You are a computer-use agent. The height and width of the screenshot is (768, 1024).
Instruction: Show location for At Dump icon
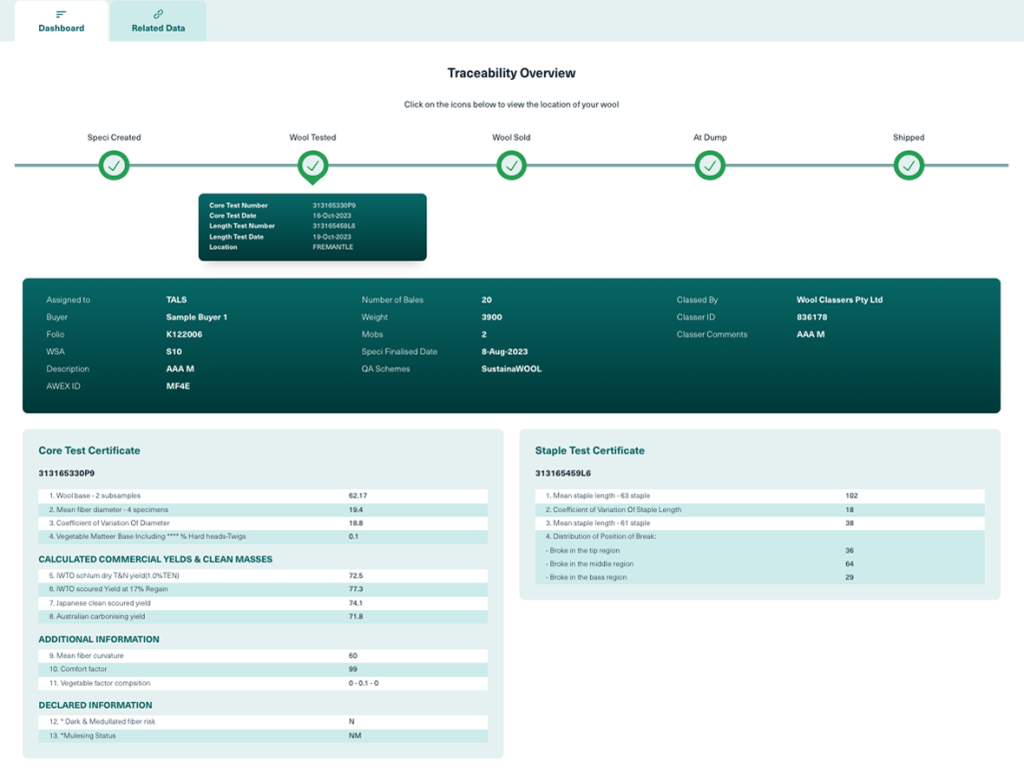(710, 165)
